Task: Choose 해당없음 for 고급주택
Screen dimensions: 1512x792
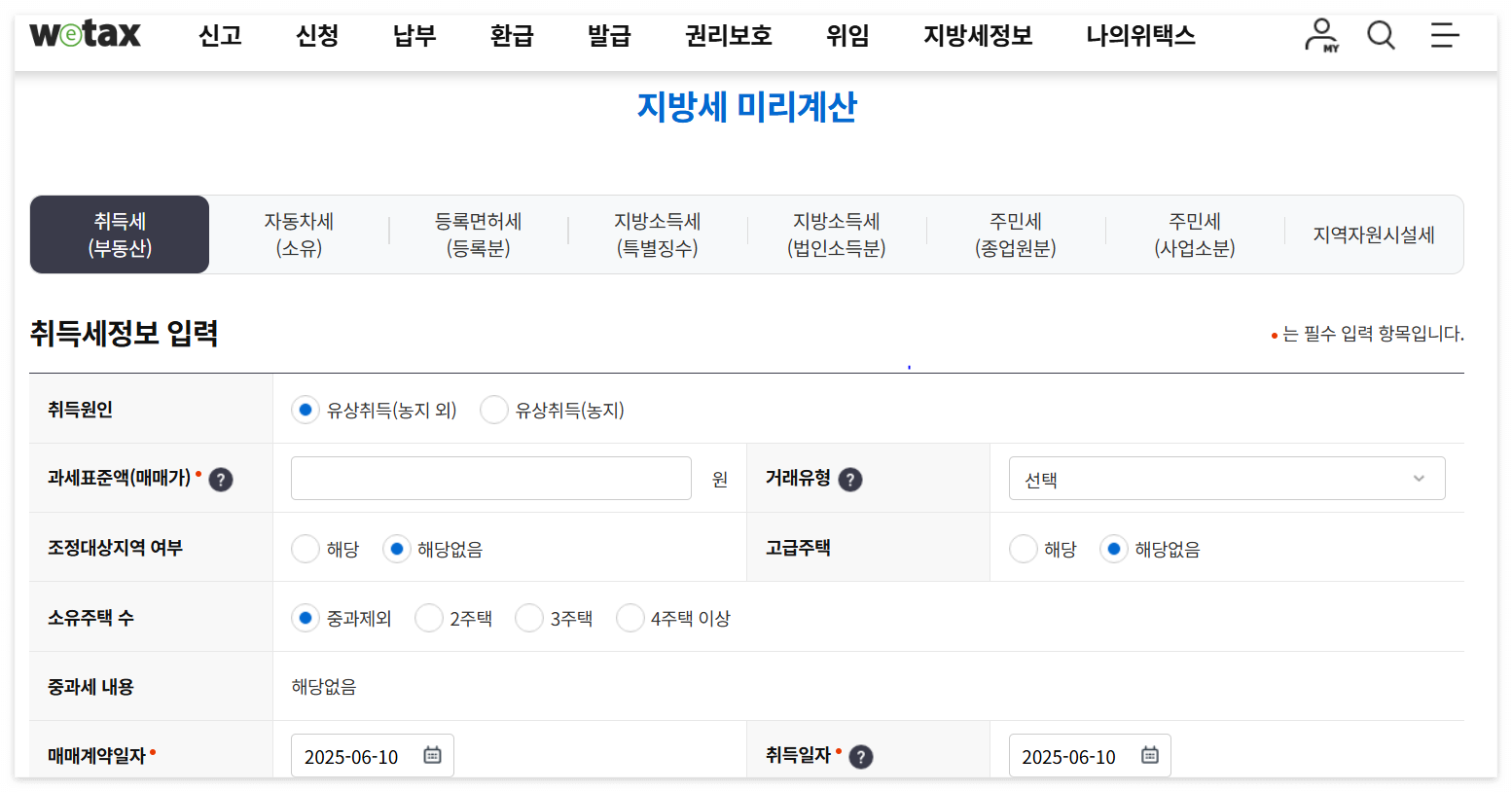Action: pyautogui.click(x=1114, y=549)
